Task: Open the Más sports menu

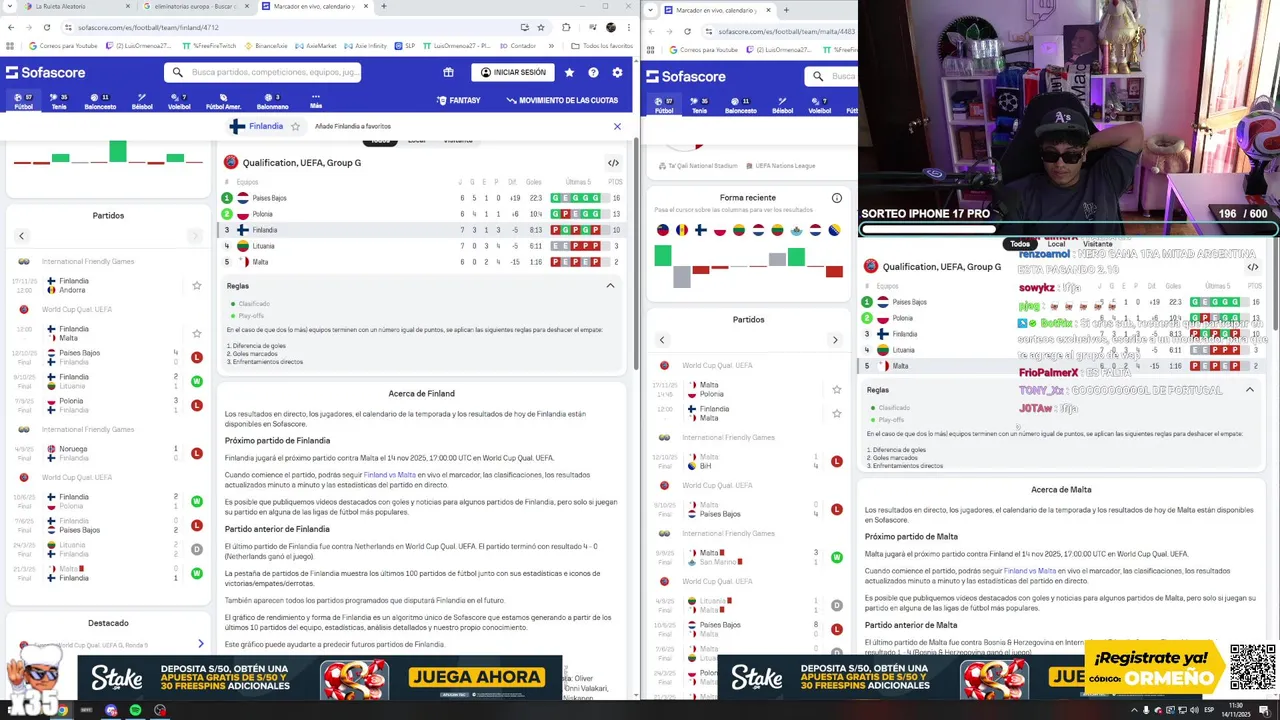Action: [316, 102]
